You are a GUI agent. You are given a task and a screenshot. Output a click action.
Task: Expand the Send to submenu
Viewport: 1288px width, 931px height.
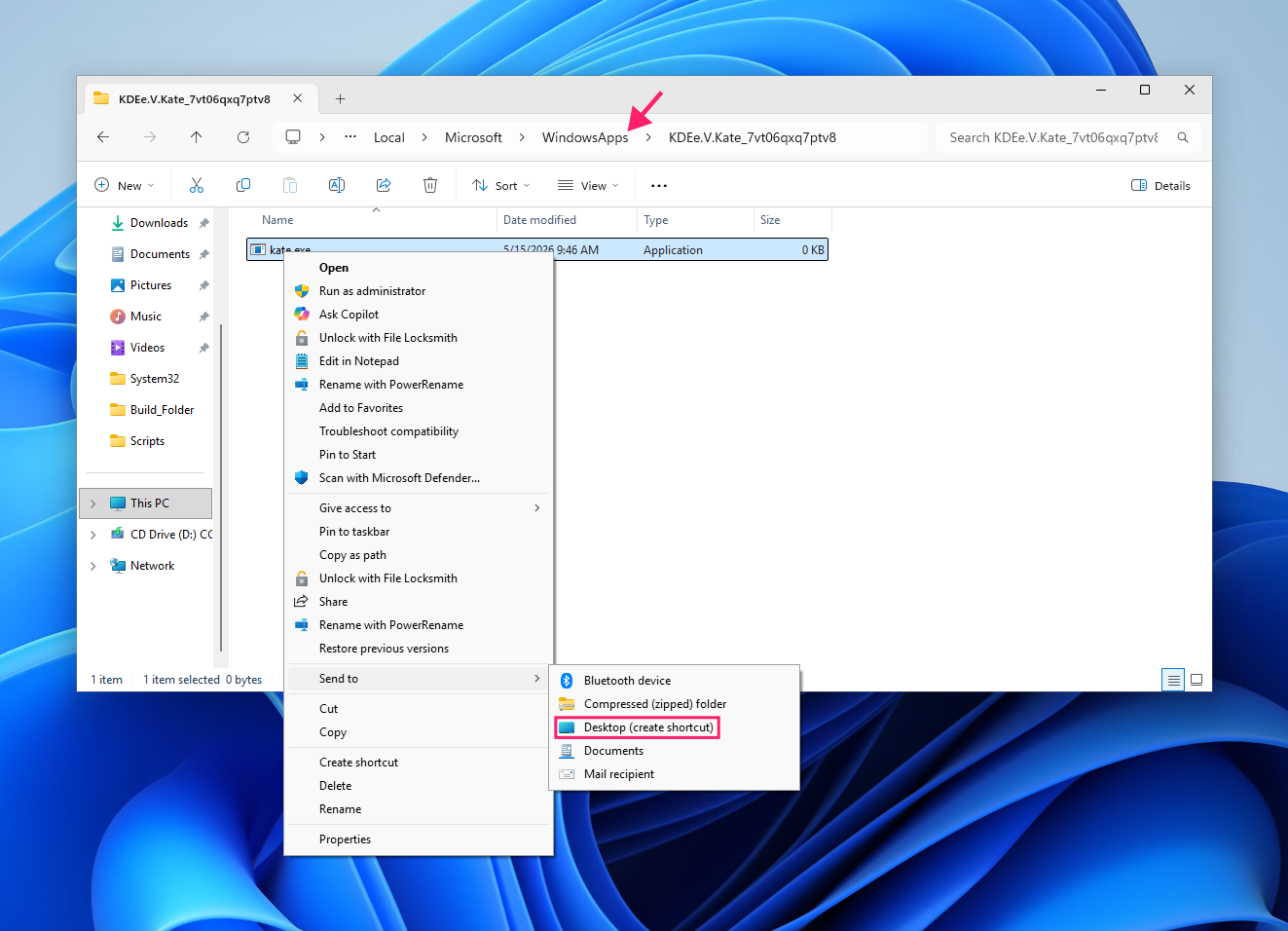click(419, 679)
